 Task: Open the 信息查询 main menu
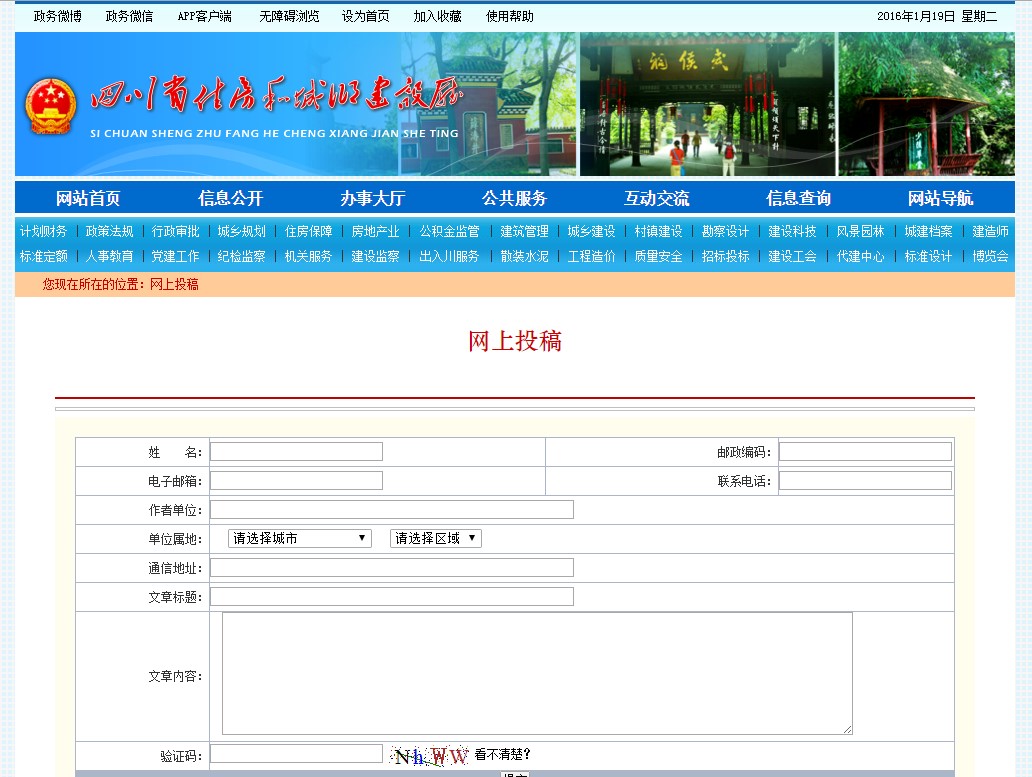798,198
